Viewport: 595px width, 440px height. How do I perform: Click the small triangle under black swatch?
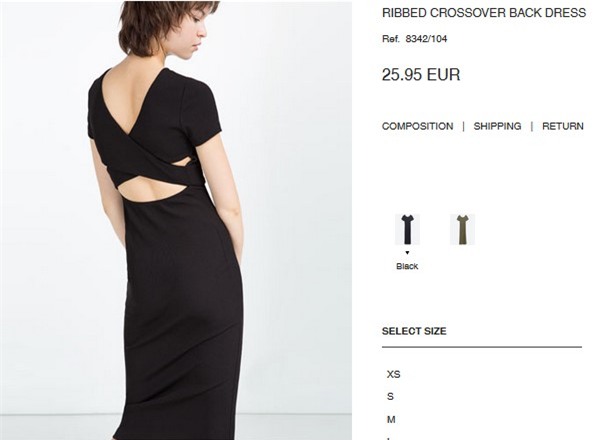pyautogui.click(x=407, y=253)
